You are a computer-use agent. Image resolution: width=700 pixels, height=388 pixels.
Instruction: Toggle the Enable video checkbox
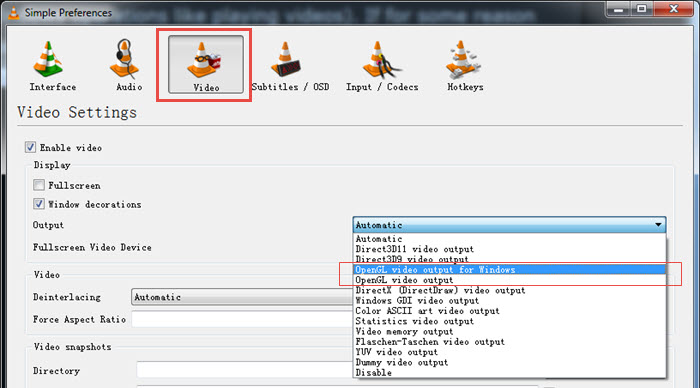pos(30,147)
